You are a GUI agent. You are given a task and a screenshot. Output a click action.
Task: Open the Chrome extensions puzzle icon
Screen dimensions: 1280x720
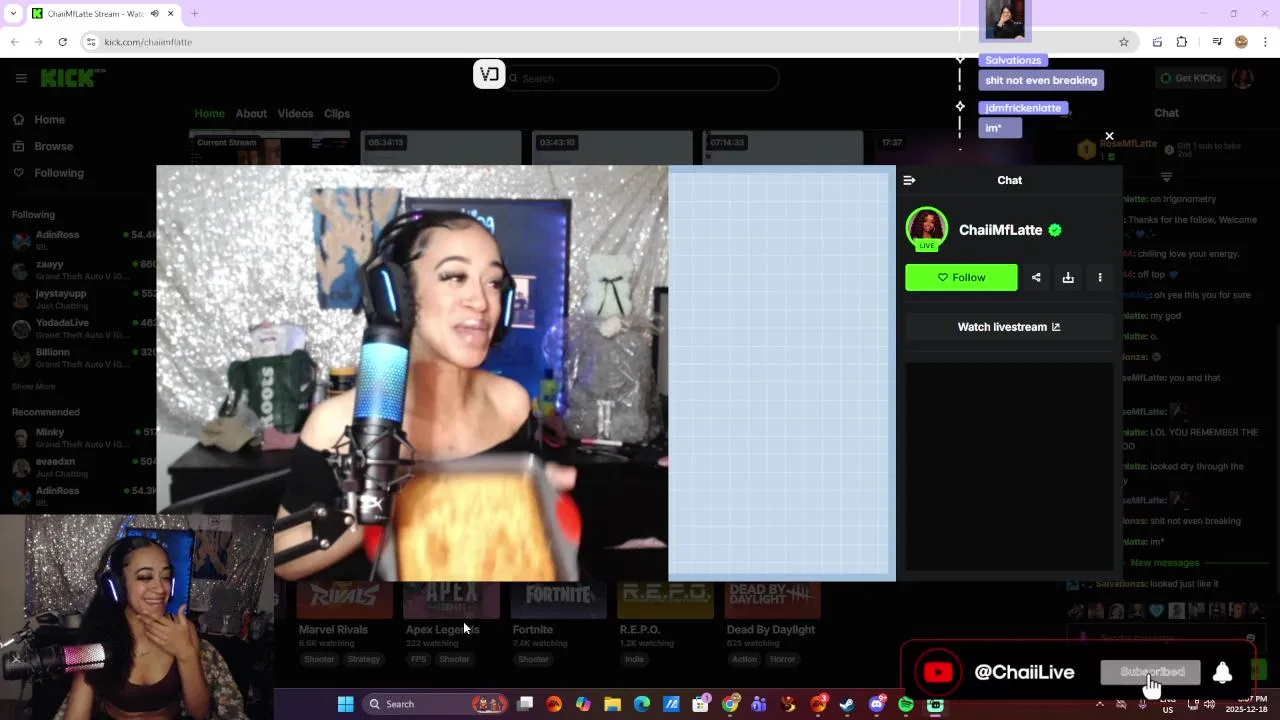[x=1182, y=42]
